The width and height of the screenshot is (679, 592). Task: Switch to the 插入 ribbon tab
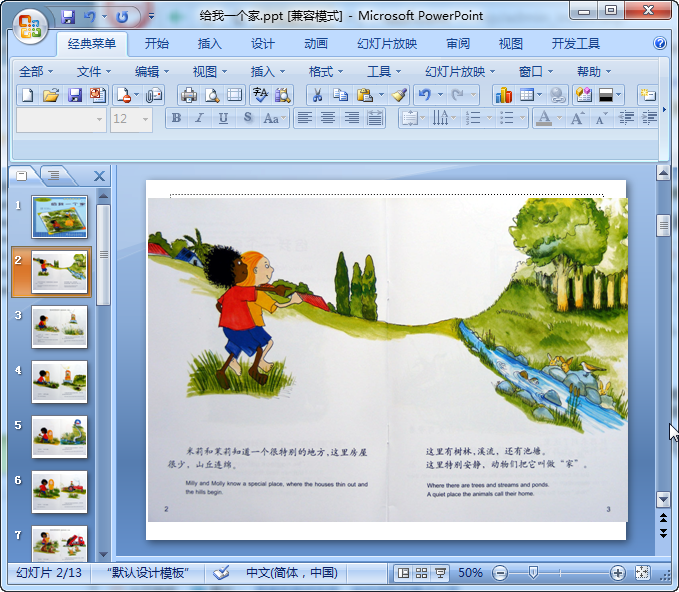click(210, 43)
